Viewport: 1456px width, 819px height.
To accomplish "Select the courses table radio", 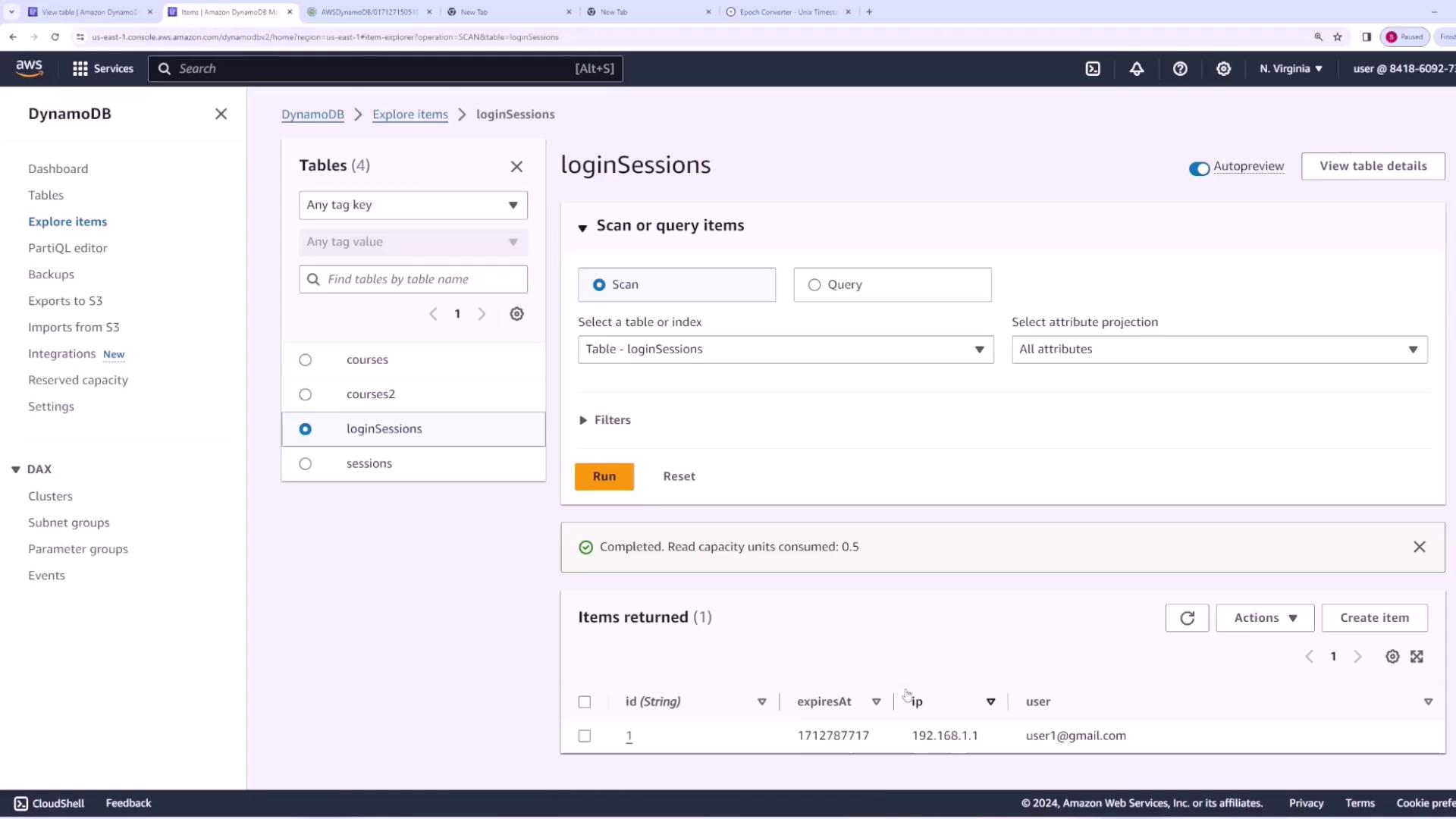I will 305,359.
